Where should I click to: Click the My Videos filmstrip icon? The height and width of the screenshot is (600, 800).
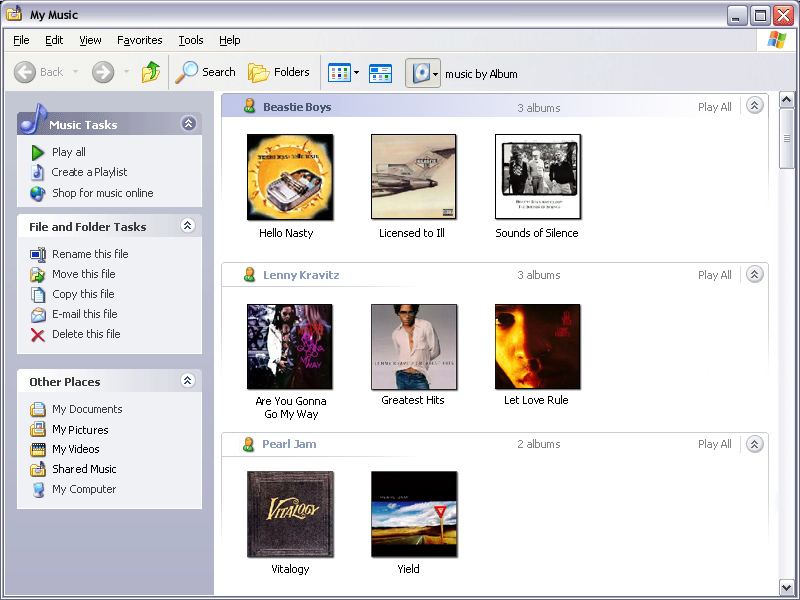click(x=38, y=449)
